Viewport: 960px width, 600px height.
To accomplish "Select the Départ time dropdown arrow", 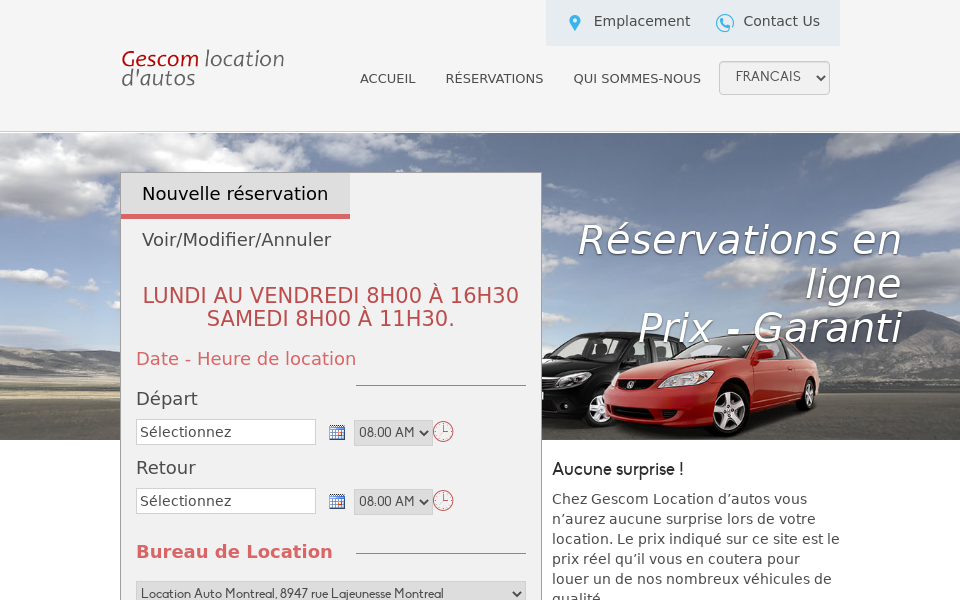I will point(421,433).
